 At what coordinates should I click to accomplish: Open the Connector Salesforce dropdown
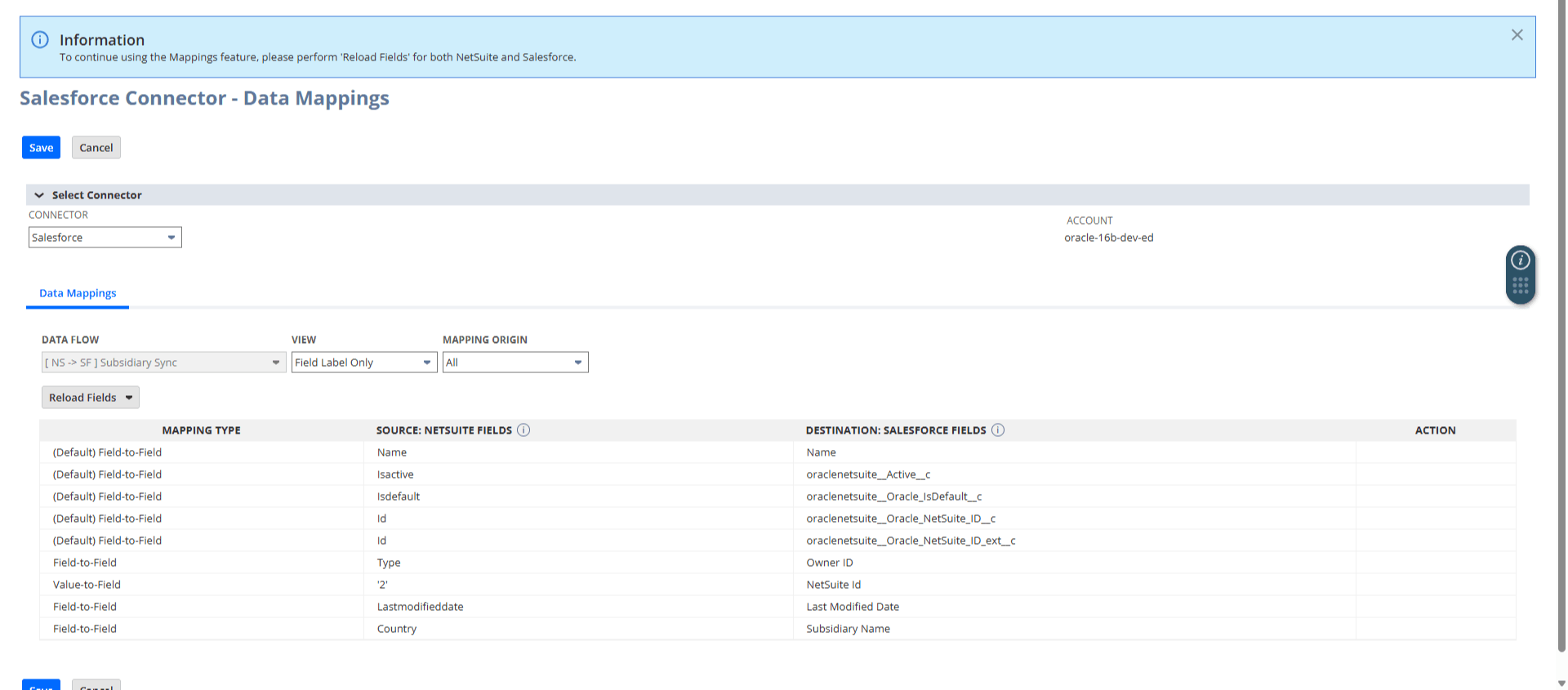tap(105, 238)
